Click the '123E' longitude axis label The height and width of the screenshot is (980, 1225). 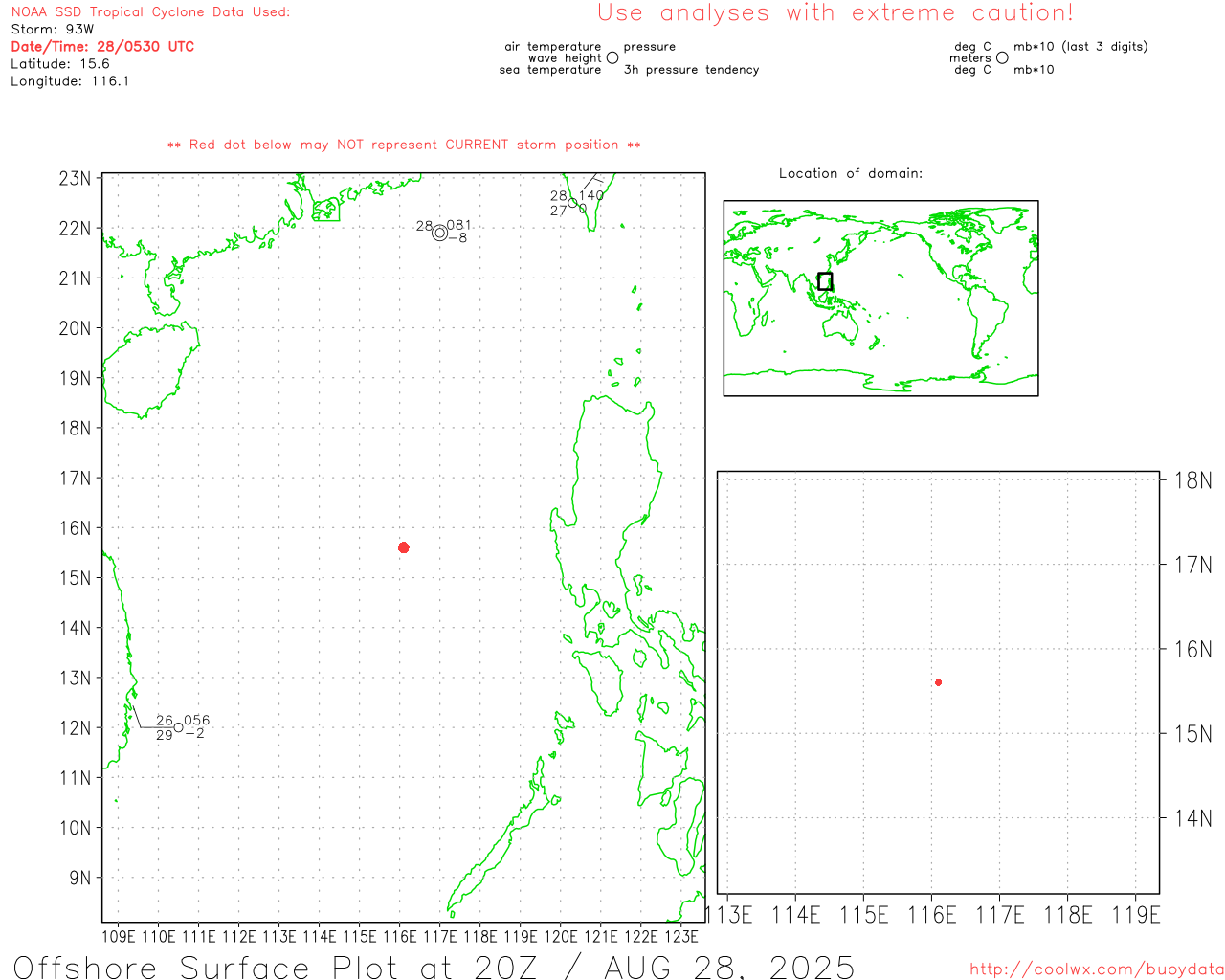(x=681, y=936)
